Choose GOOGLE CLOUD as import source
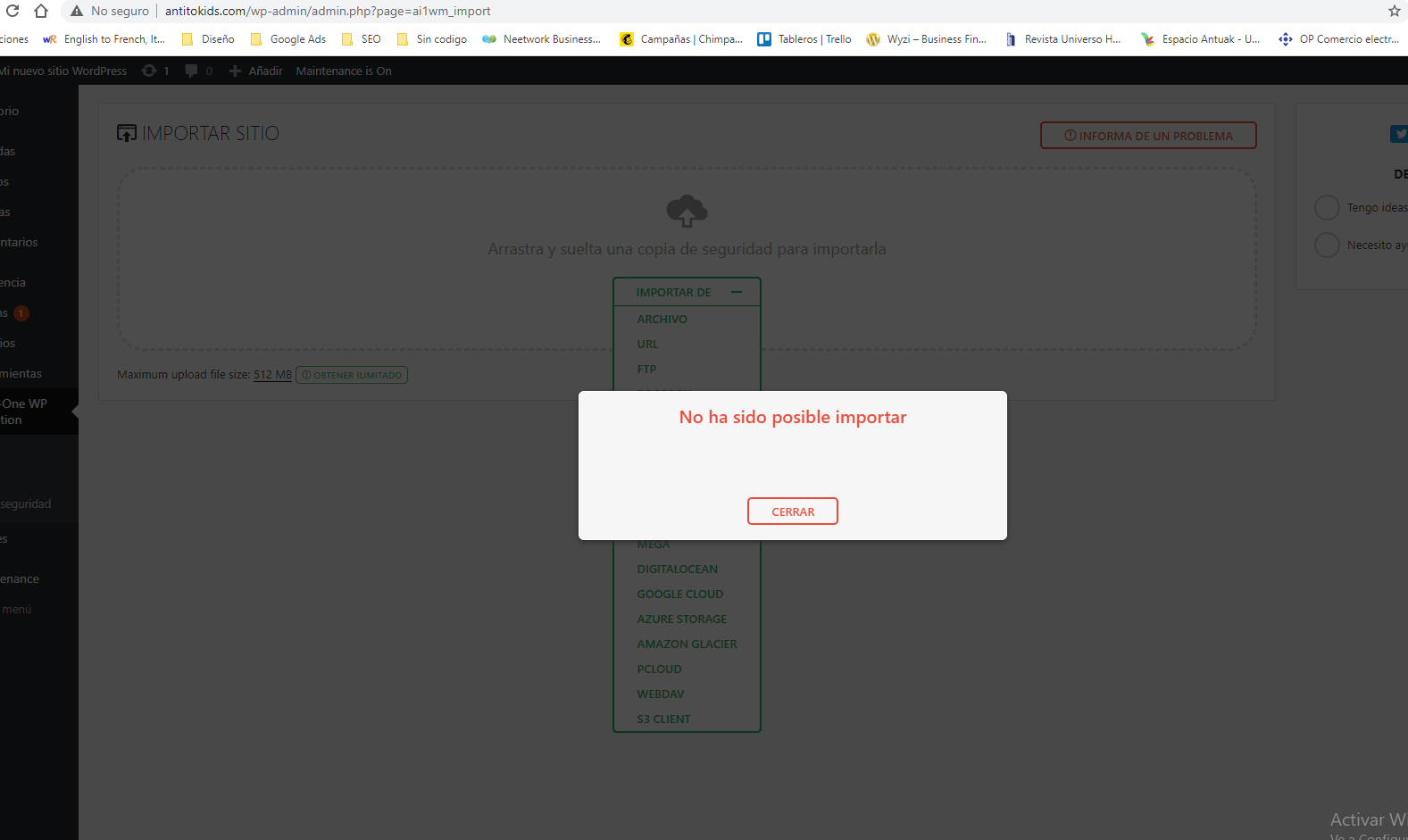 point(679,594)
